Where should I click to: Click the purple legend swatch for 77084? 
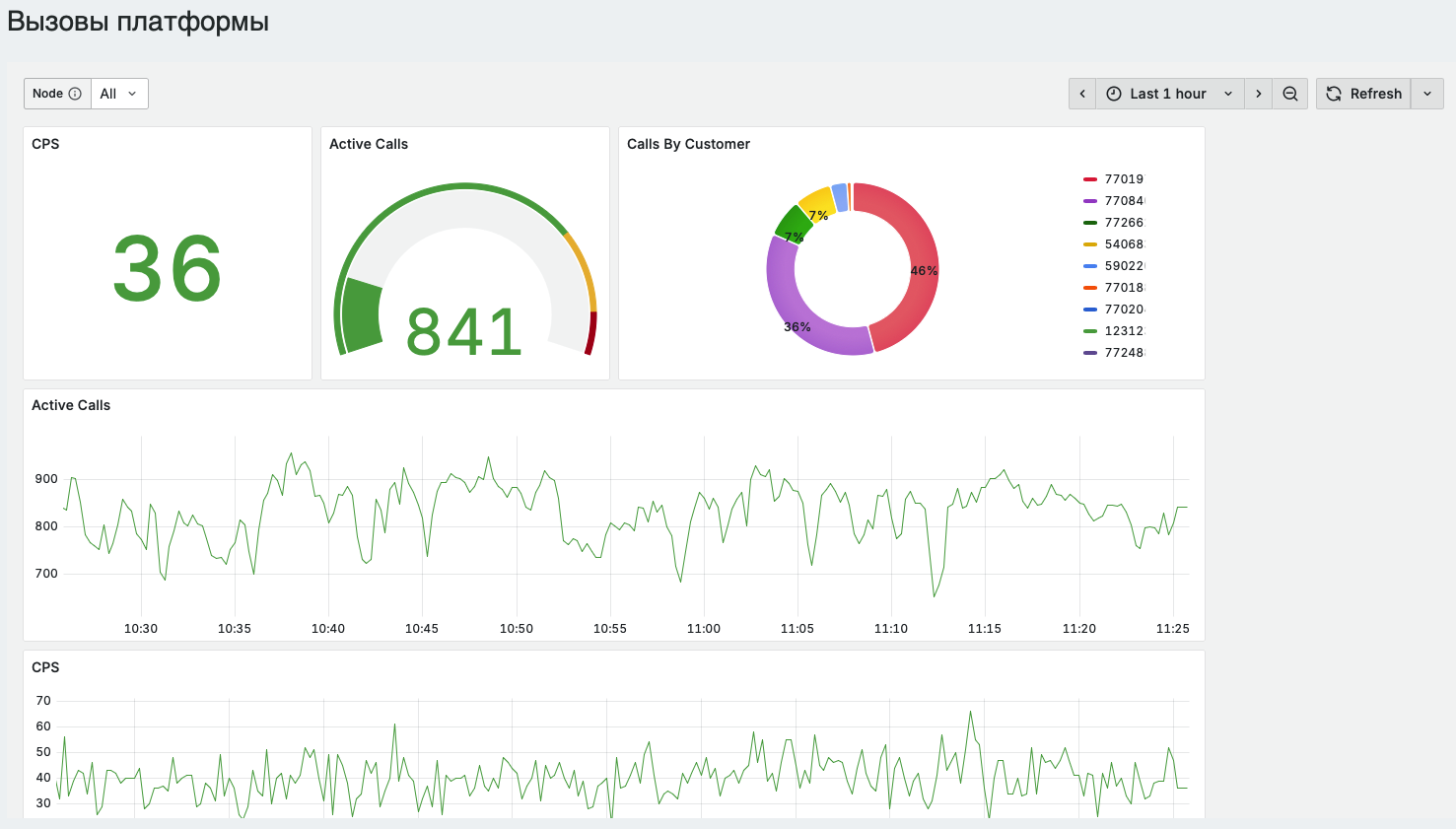click(1090, 201)
